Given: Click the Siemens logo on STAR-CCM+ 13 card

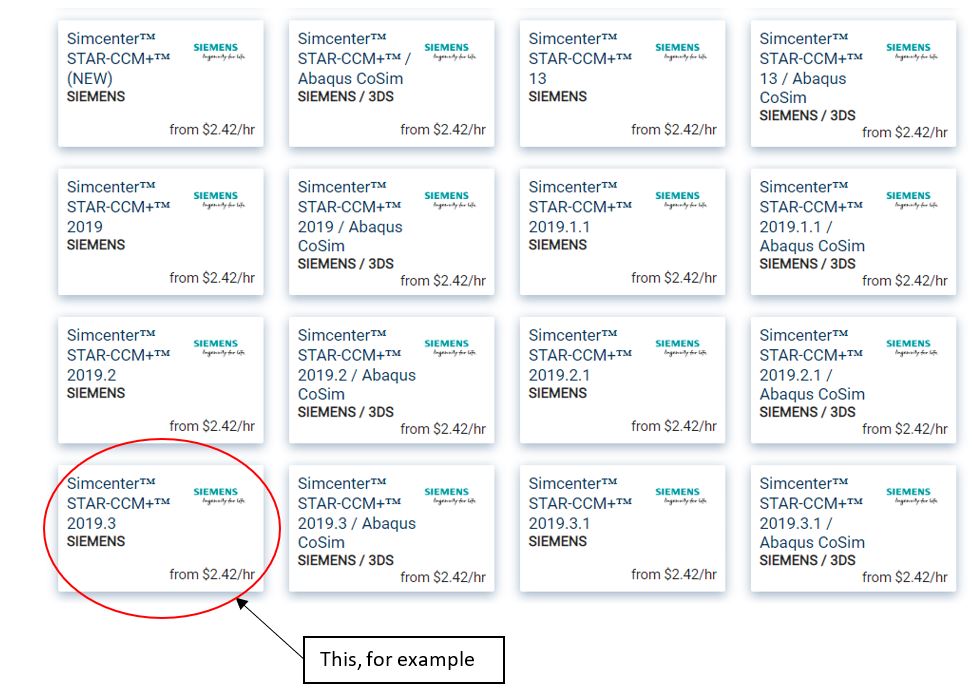Looking at the screenshot, I should point(681,51).
